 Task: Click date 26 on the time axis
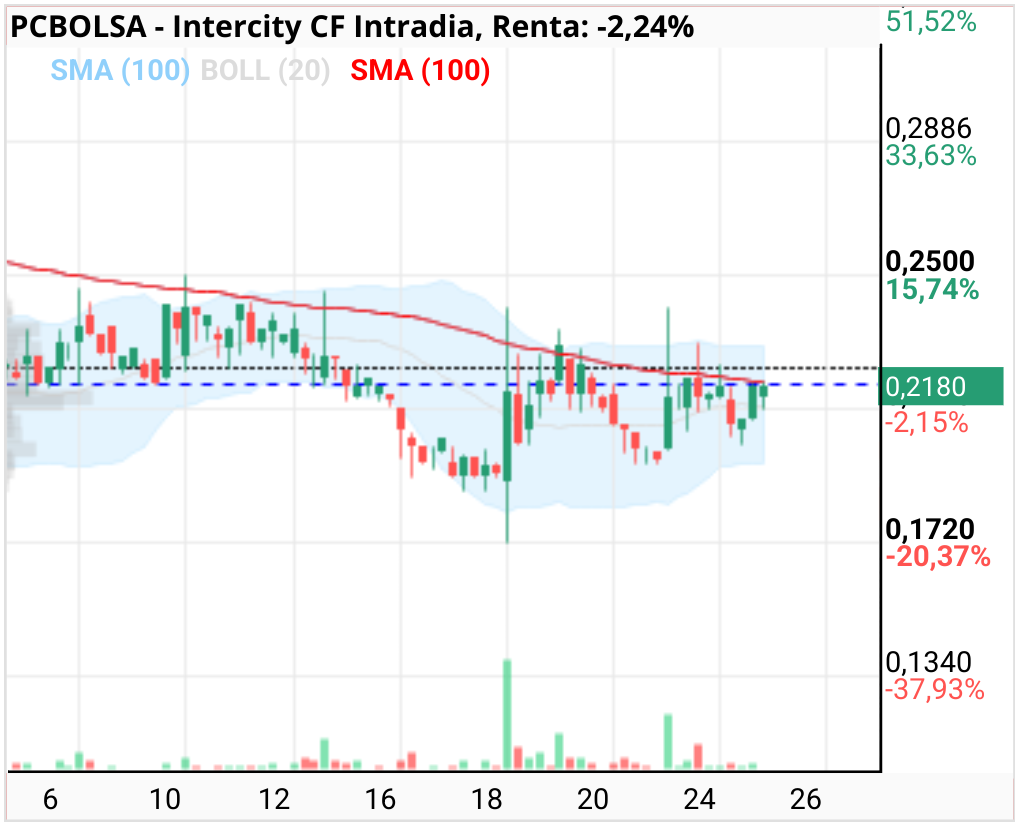[x=806, y=799]
